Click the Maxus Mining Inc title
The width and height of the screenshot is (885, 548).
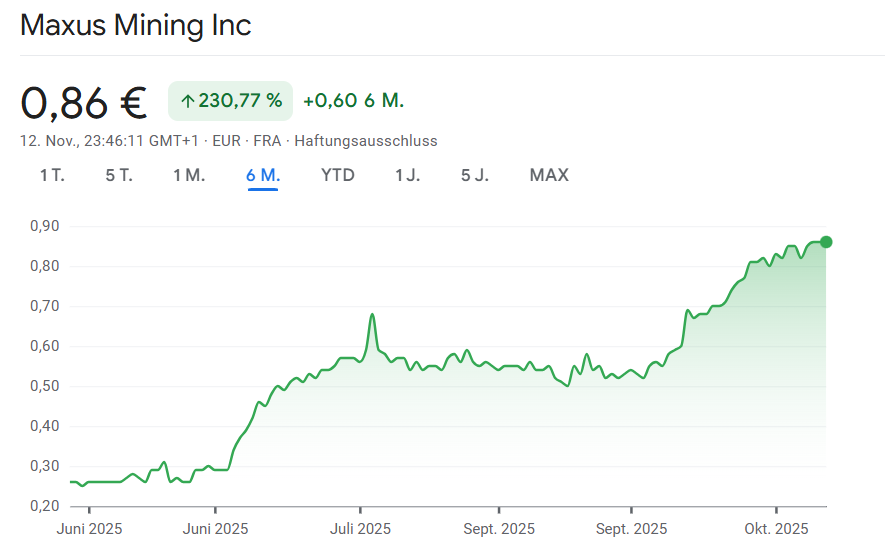coord(136,25)
